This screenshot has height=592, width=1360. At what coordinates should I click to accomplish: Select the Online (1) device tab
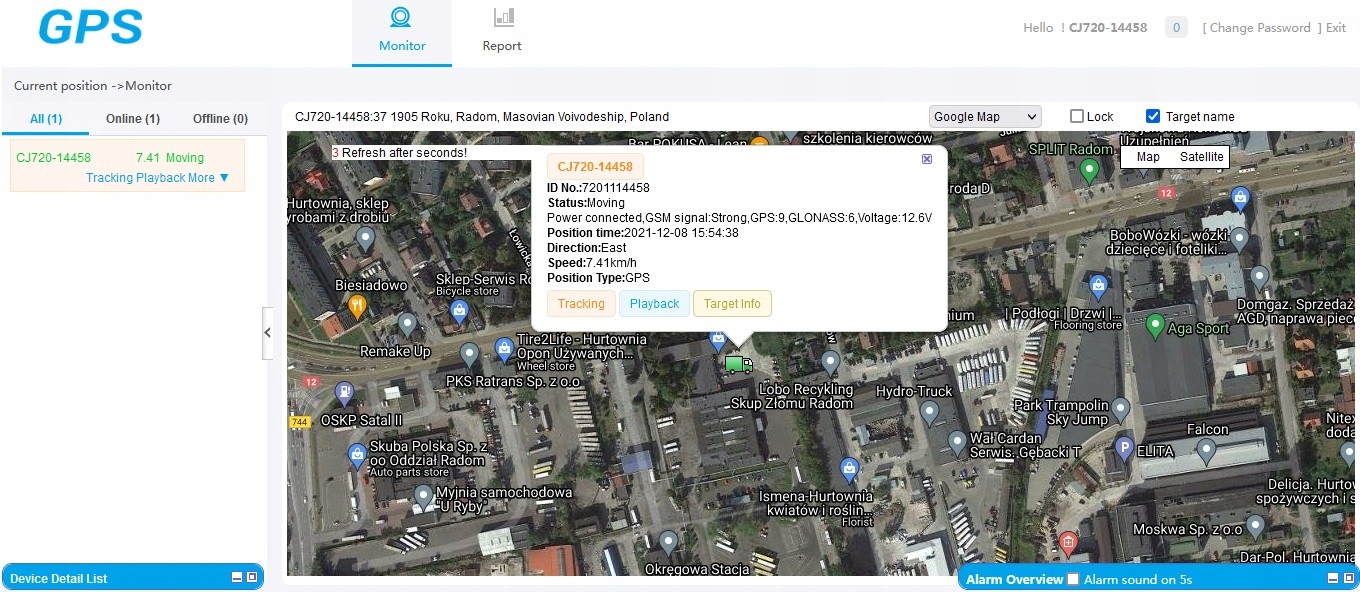click(x=133, y=119)
